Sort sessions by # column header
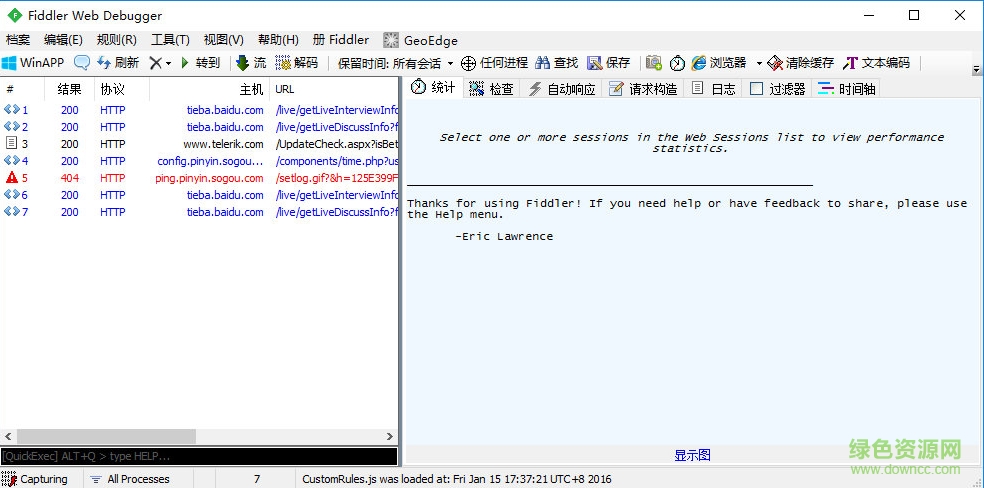This screenshot has height=488, width=984. click(x=23, y=89)
